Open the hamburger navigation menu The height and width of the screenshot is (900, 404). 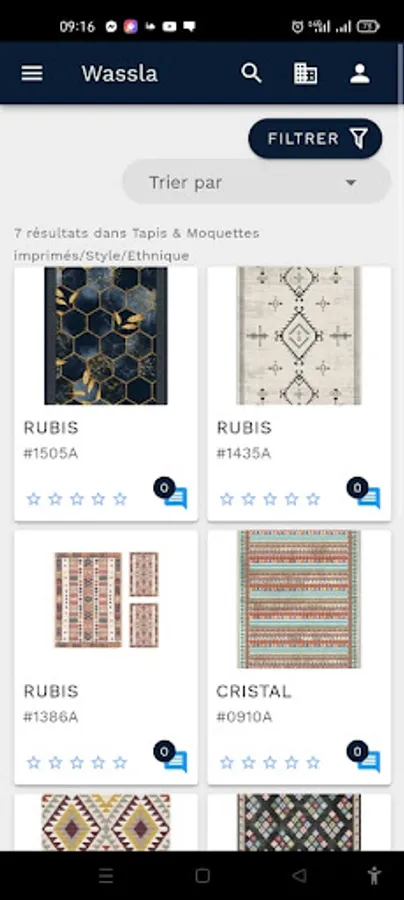[x=32, y=73]
